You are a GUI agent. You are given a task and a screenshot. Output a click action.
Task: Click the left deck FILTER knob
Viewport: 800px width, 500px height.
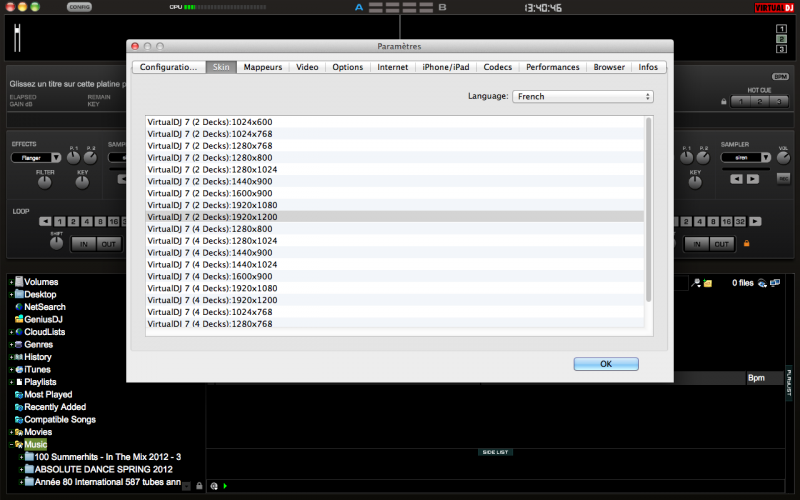(45, 182)
